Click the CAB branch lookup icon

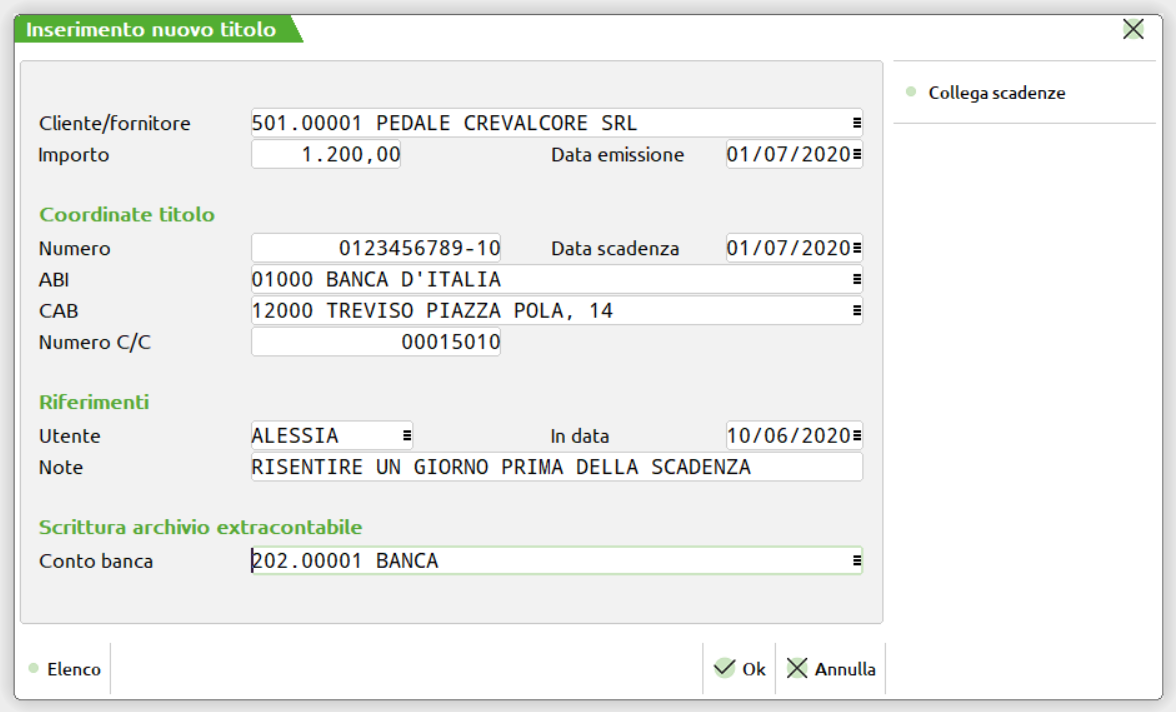point(856,311)
